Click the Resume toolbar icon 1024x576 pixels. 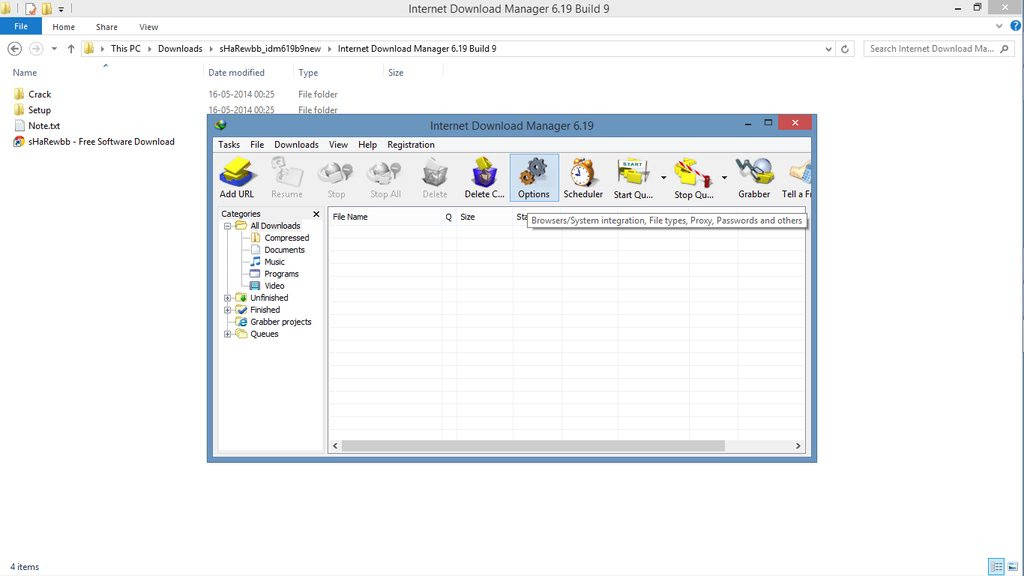287,178
